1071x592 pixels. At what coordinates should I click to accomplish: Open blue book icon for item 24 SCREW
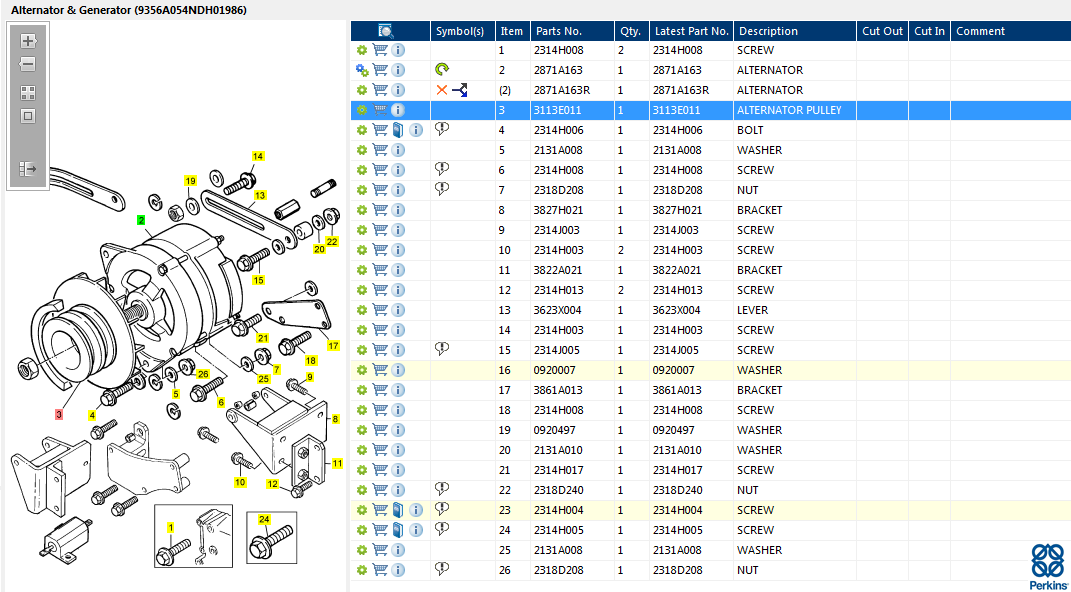[x=398, y=530]
